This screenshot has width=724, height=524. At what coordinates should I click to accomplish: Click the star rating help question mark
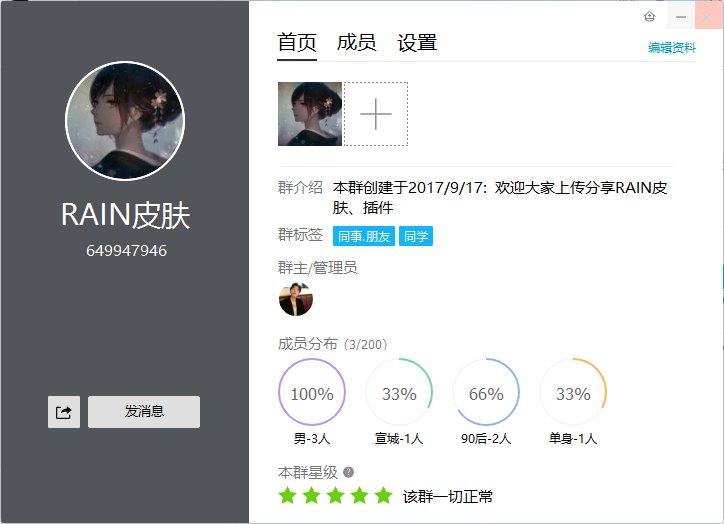pyautogui.click(x=349, y=472)
